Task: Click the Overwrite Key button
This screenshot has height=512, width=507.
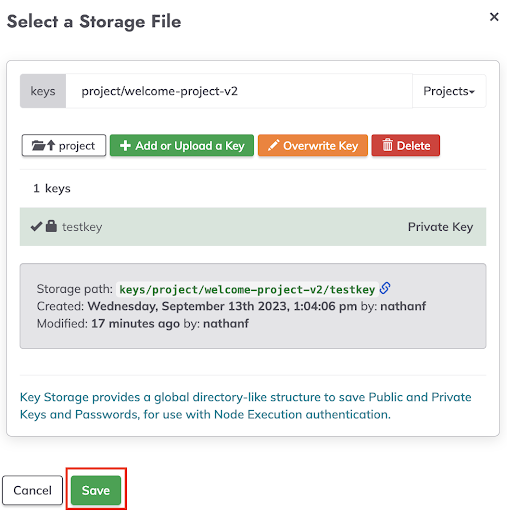Action: pyautogui.click(x=313, y=145)
